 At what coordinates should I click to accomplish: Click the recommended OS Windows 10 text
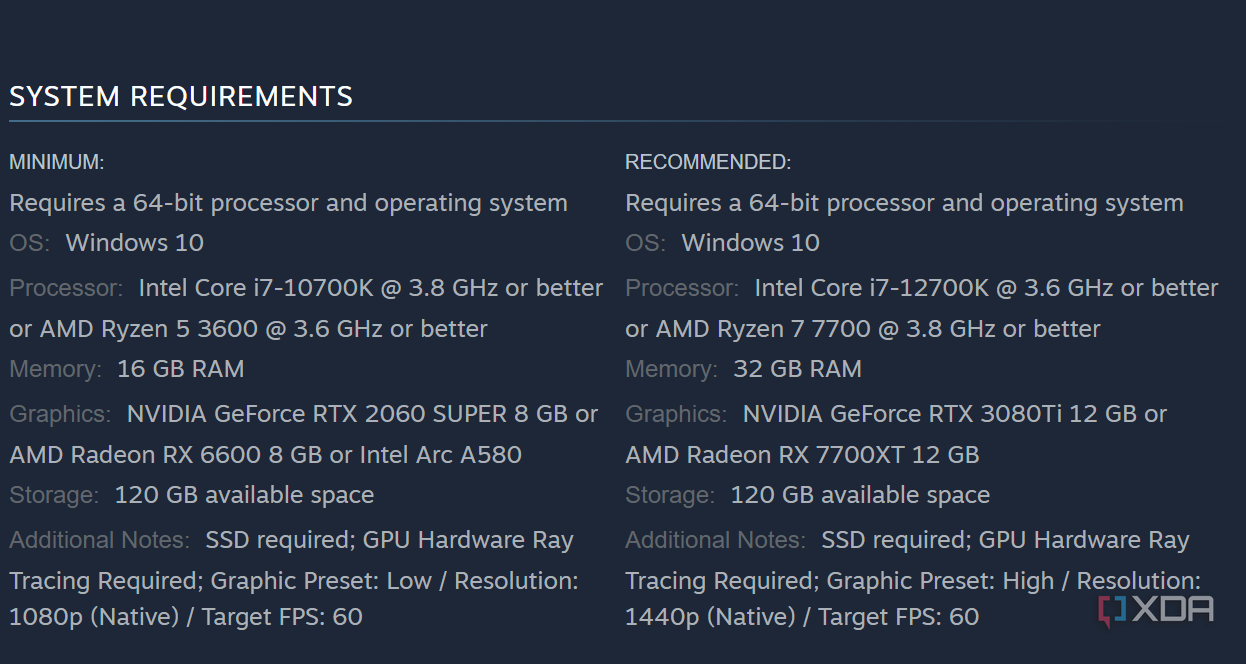750,243
